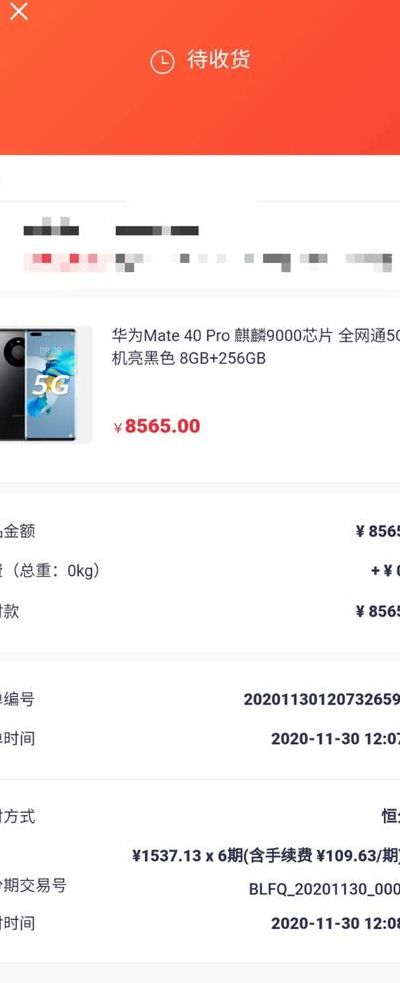Tap the transaction ID starting with BLFQ_20201130
This screenshot has height=983, width=400.
[x=324, y=888]
